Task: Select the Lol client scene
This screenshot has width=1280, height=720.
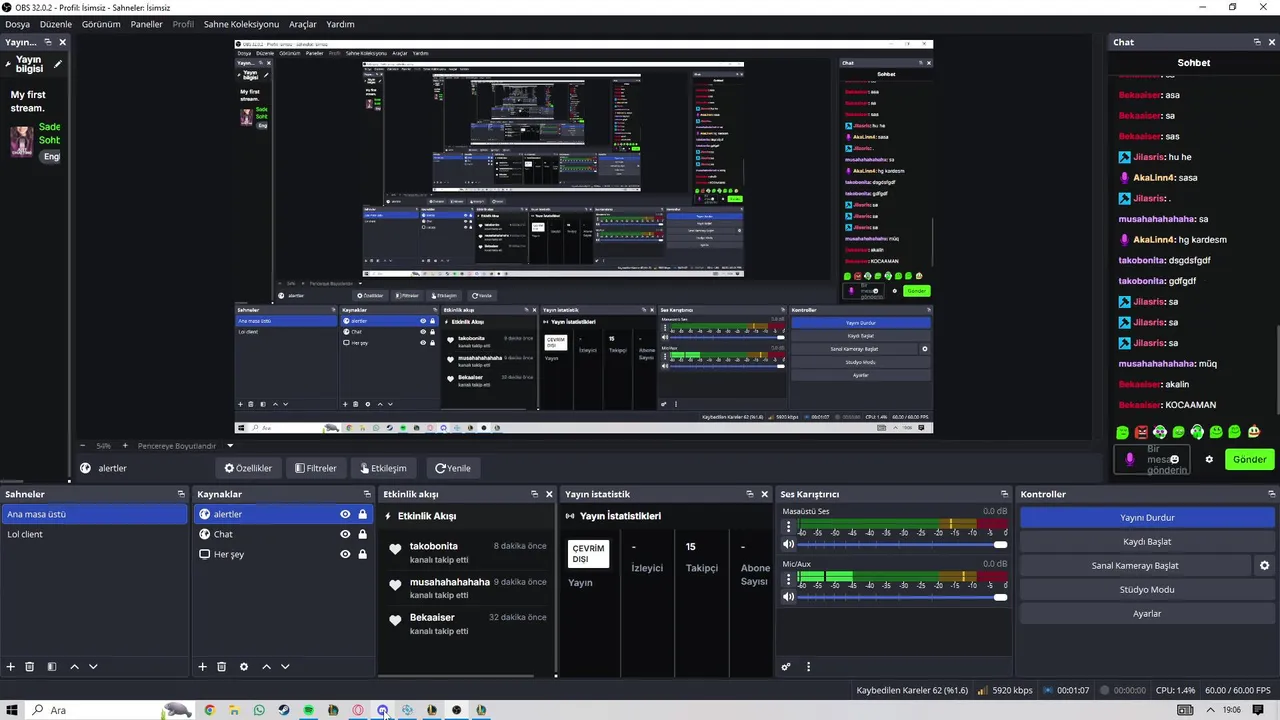Action: [94, 534]
